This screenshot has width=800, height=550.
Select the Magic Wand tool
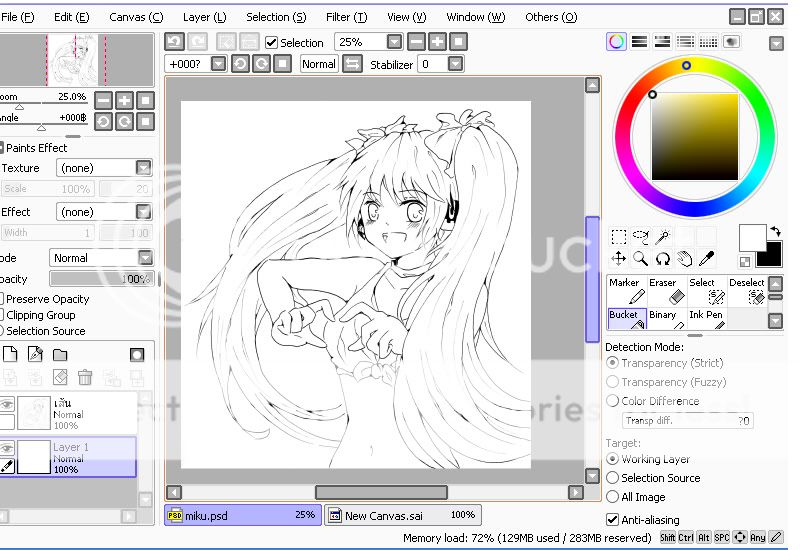point(662,237)
